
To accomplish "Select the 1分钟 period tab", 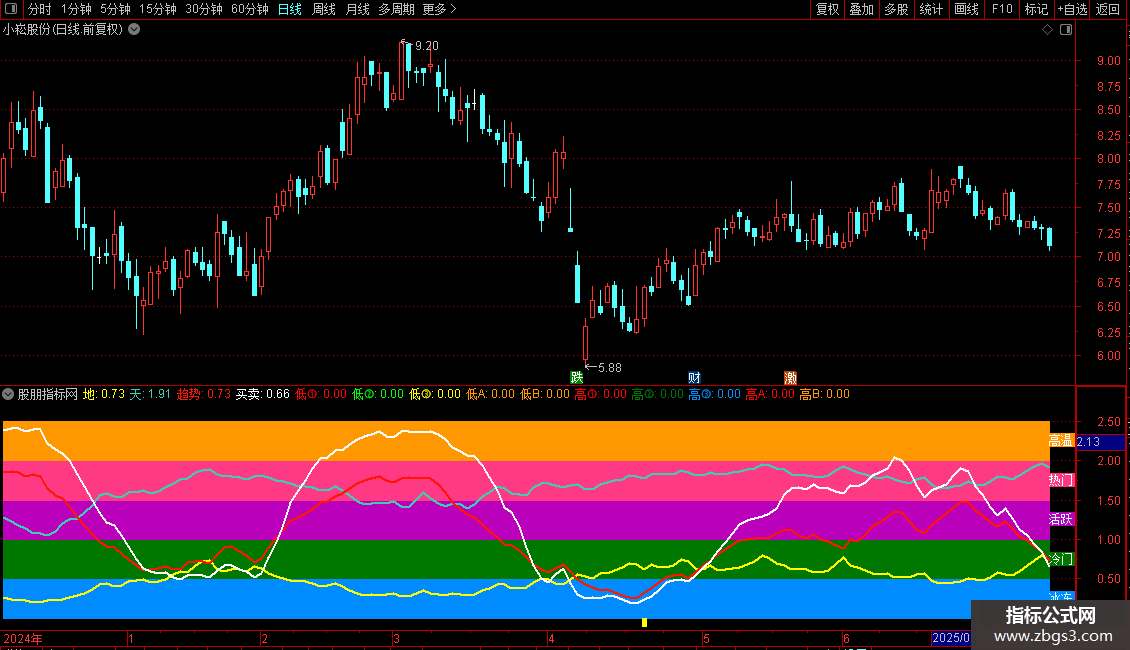I will 76,9.
